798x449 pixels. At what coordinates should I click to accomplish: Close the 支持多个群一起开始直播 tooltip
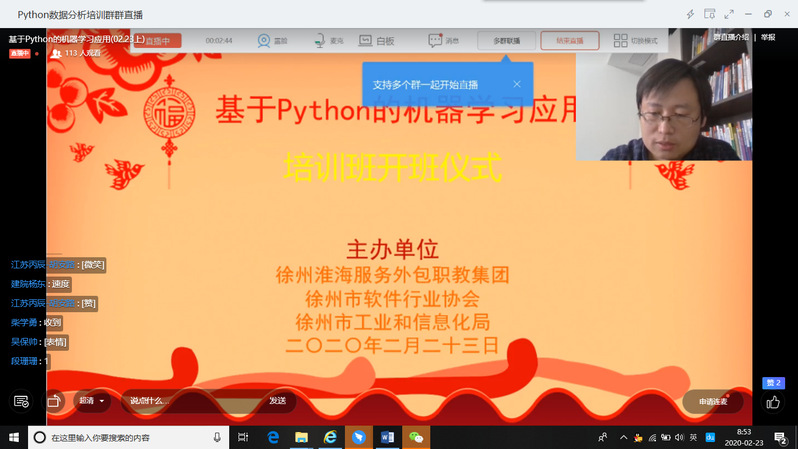tap(517, 84)
